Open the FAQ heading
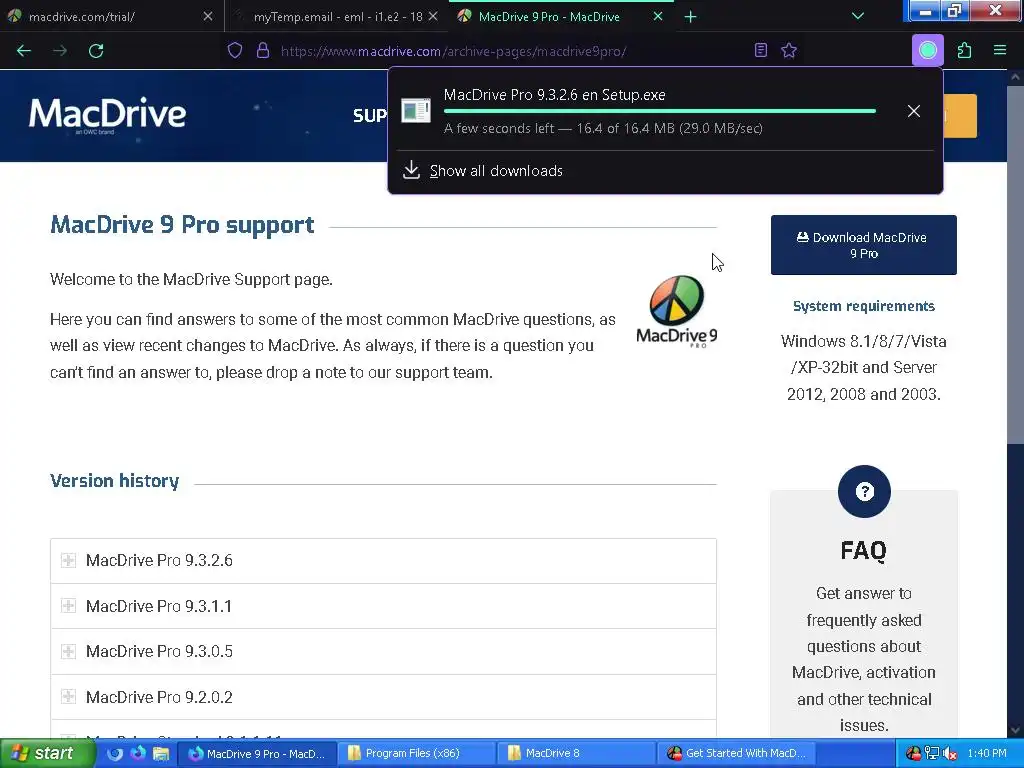Image resolution: width=1024 pixels, height=768 pixels. 863,551
